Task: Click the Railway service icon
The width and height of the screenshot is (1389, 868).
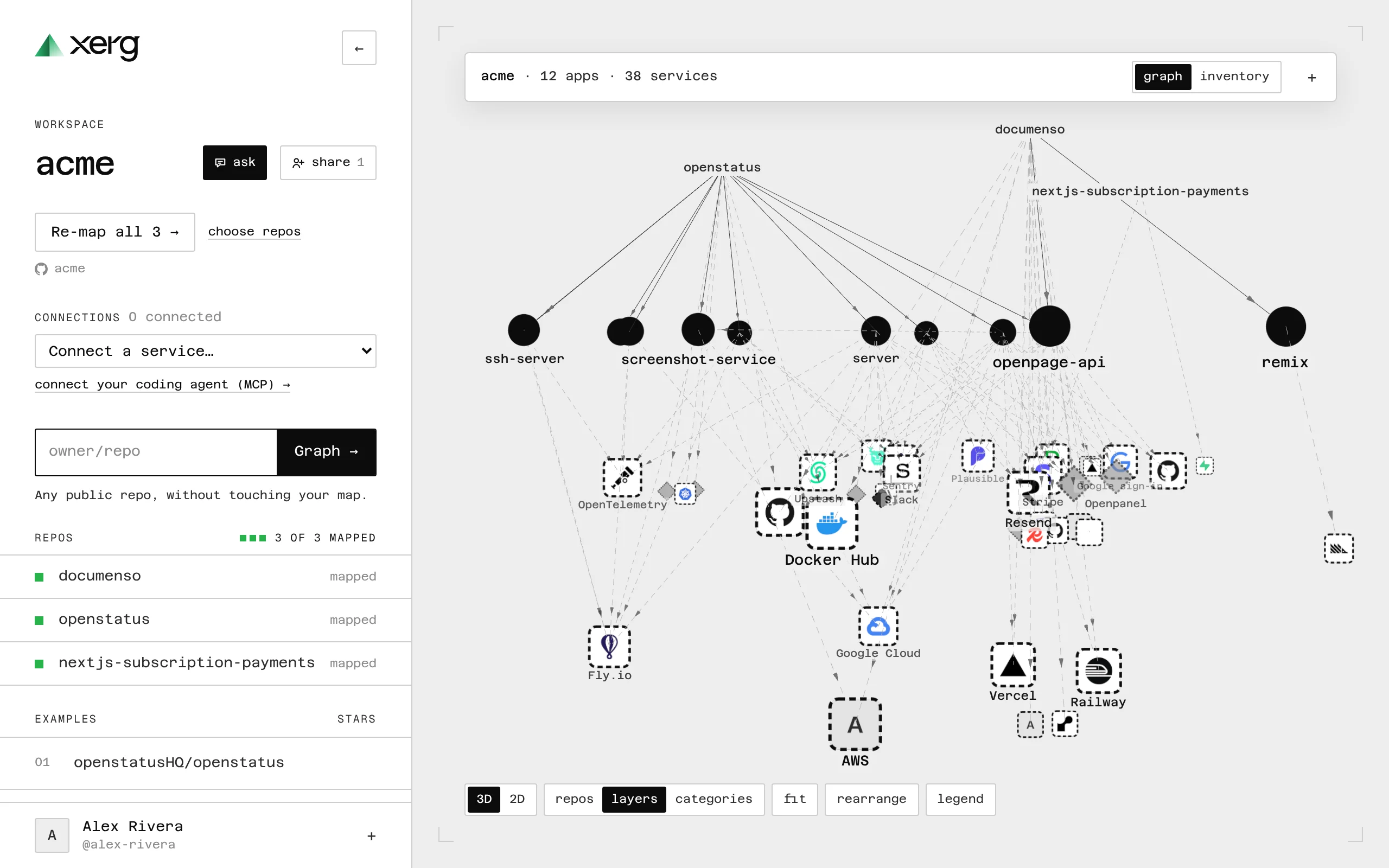Action: pos(1099,671)
